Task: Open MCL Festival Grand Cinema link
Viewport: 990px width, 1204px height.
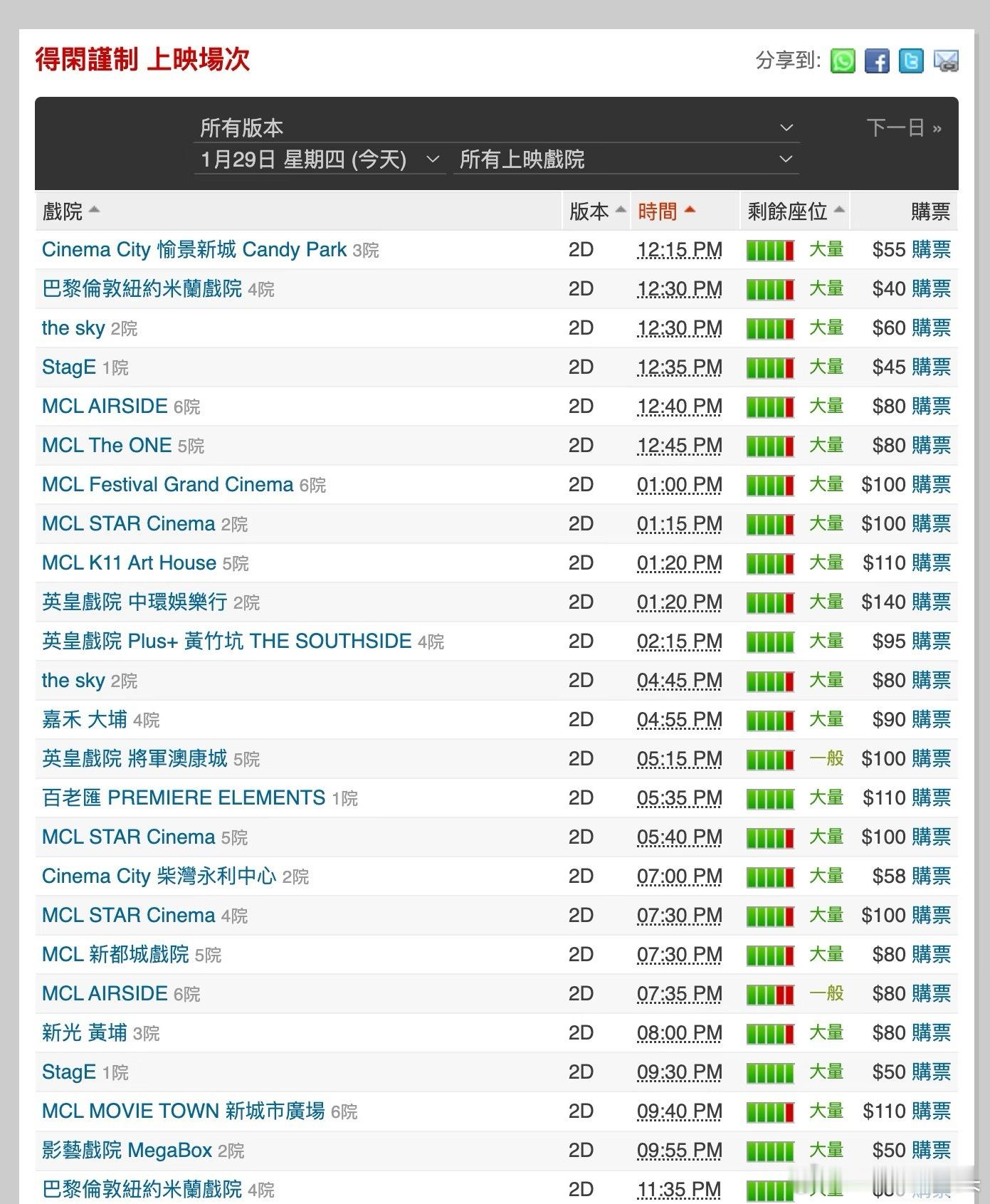Action: pos(167,485)
